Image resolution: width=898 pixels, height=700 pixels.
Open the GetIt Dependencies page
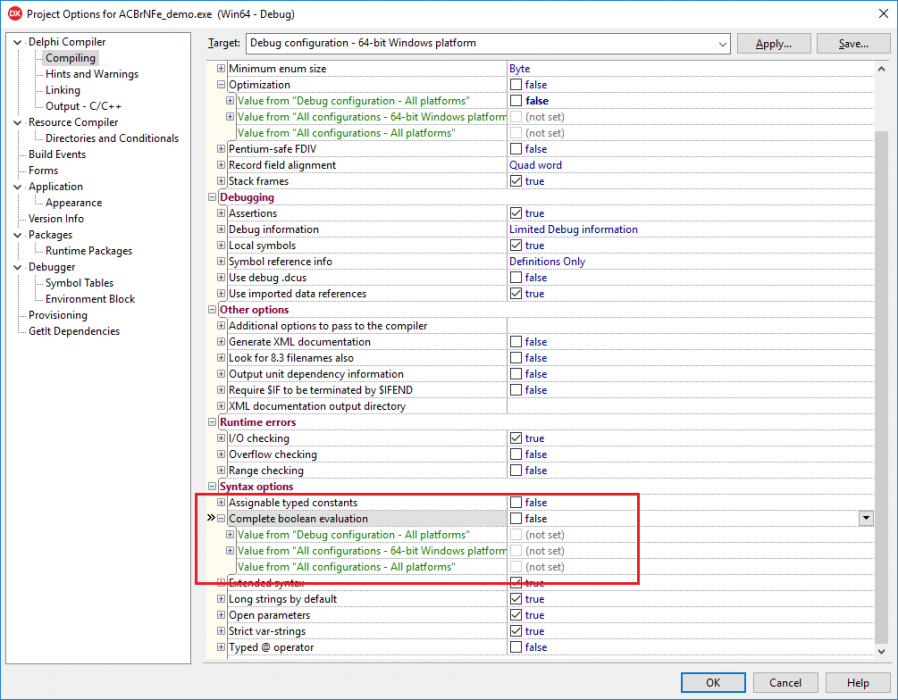(74, 331)
